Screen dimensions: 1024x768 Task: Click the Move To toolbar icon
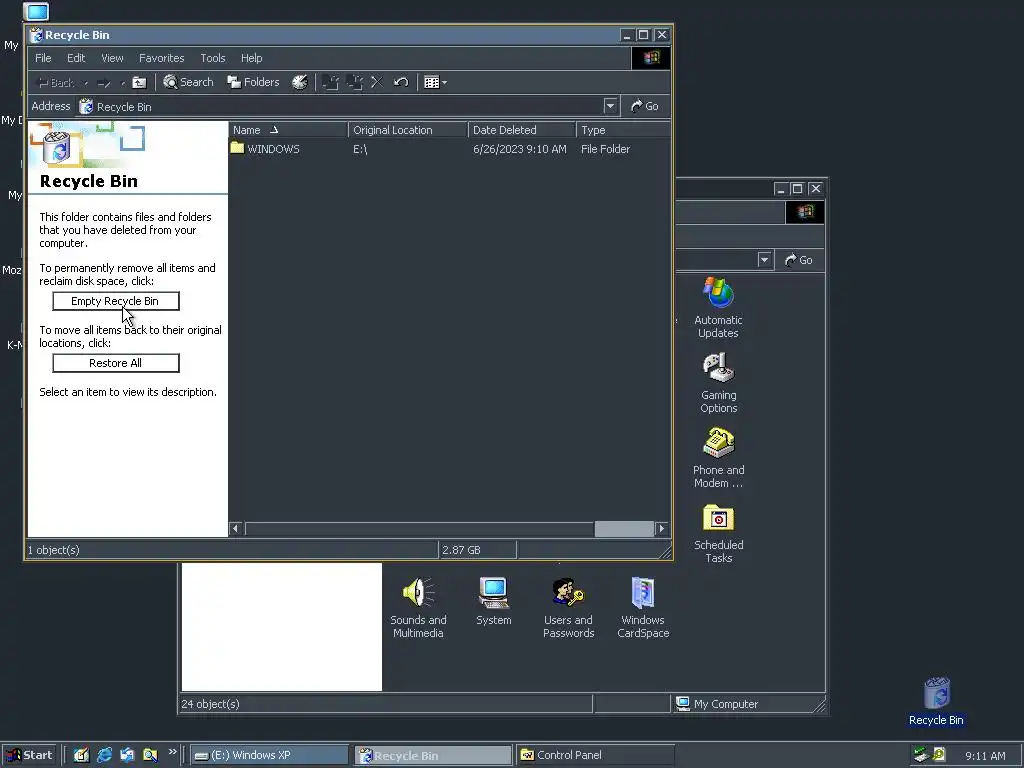[x=330, y=82]
